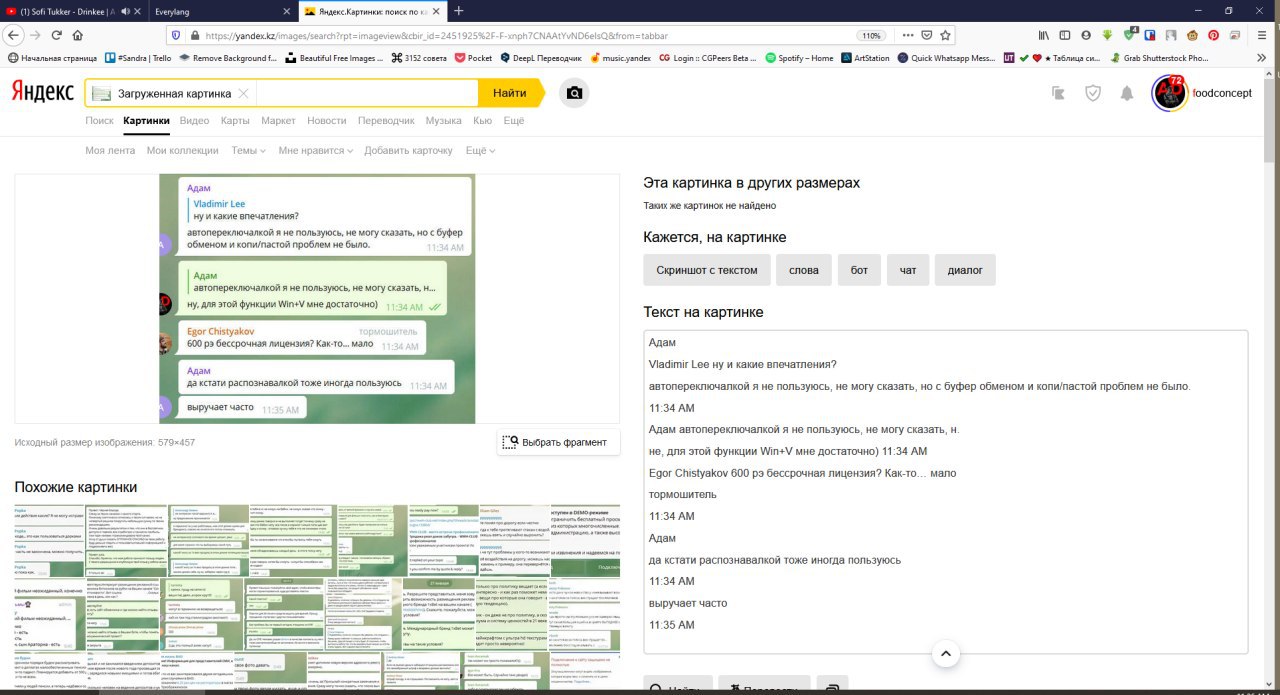Reload the page with the refresh icon
The image size is (1280, 695).
[x=56, y=34]
